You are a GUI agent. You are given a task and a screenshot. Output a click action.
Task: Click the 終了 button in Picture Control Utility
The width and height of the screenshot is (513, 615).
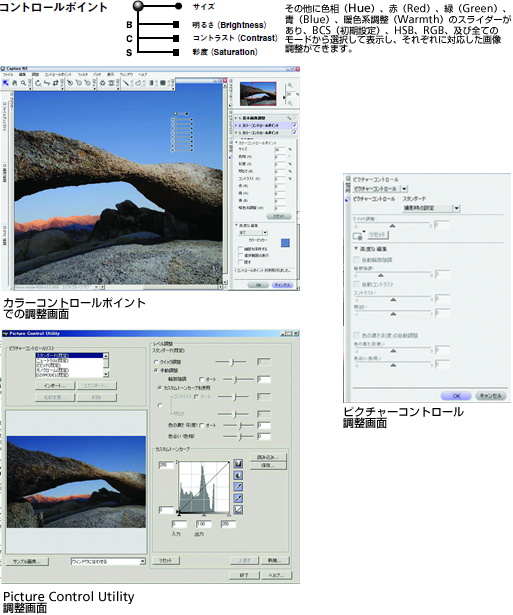click(x=244, y=575)
